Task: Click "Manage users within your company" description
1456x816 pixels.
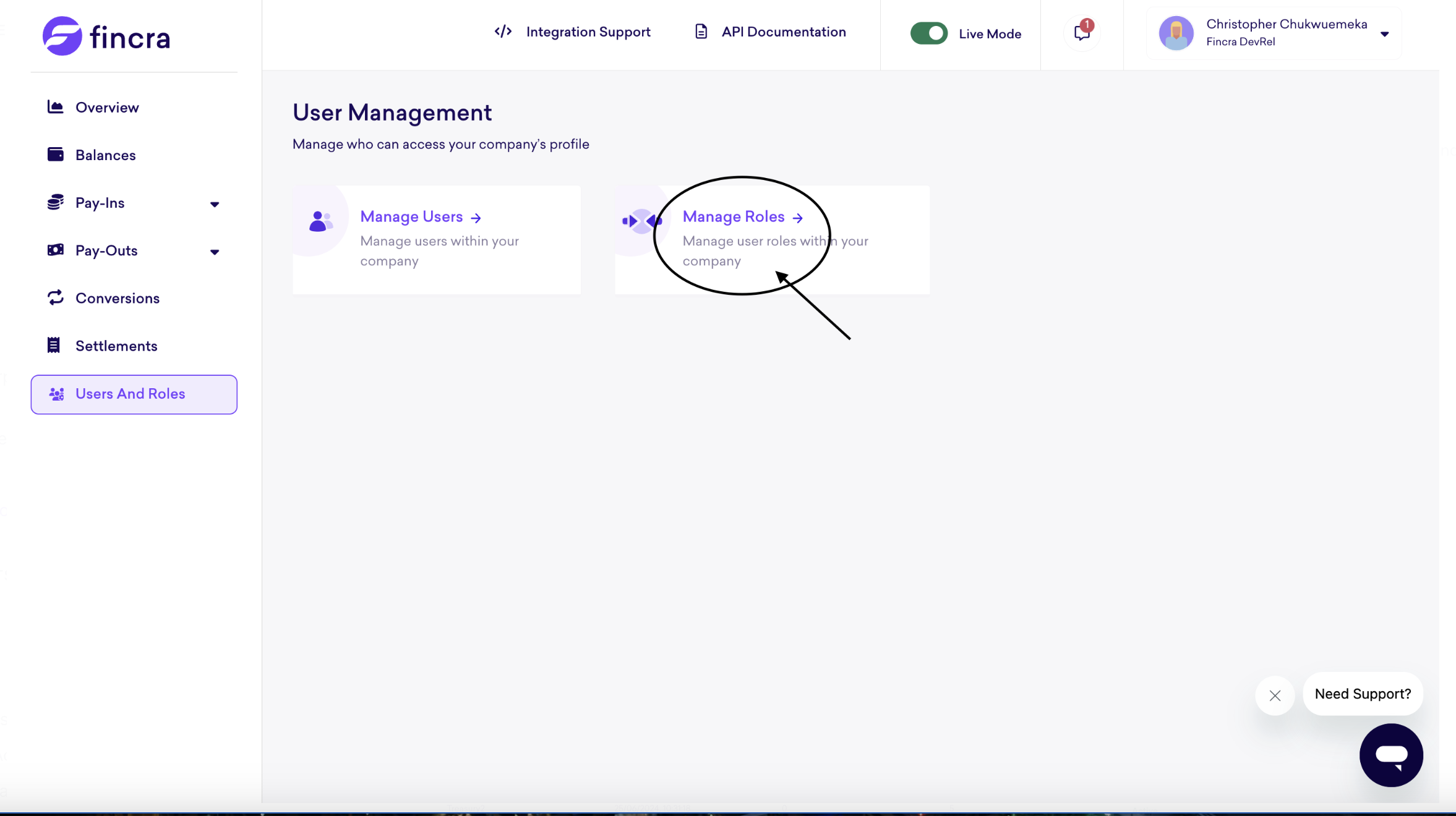Action: click(x=440, y=251)
